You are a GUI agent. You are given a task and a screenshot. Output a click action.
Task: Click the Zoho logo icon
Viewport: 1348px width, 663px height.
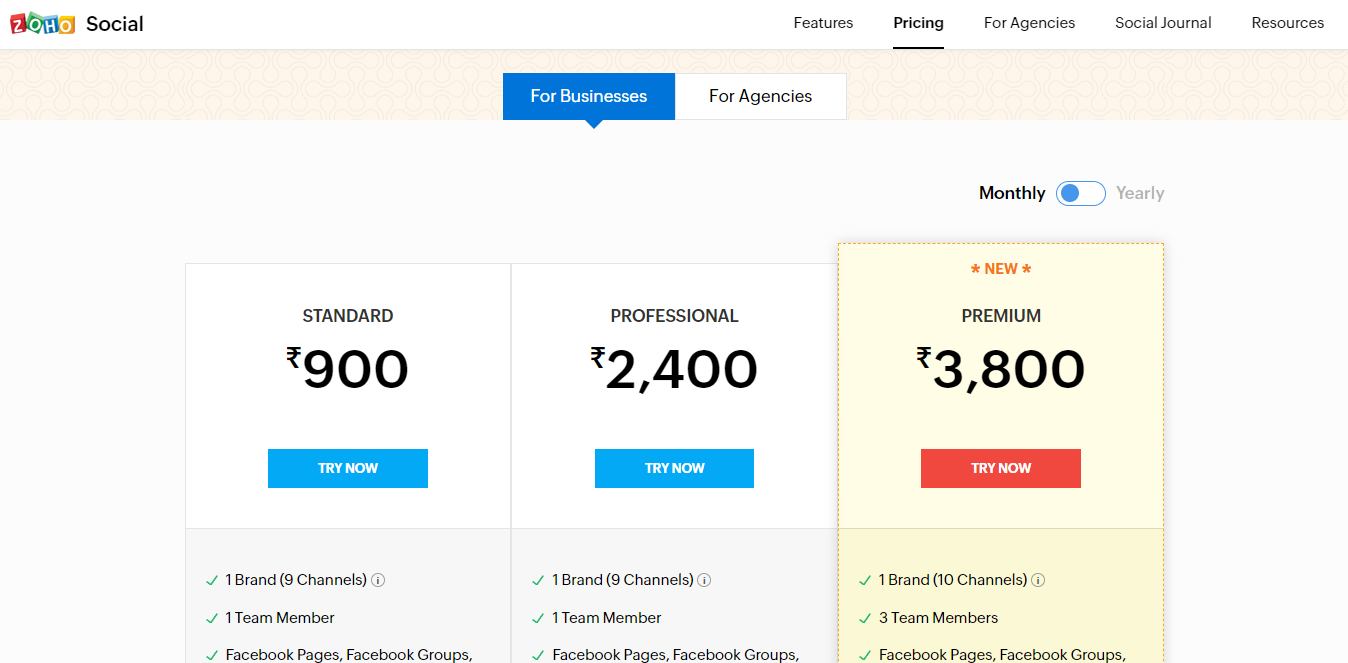(x=43, y=24)
